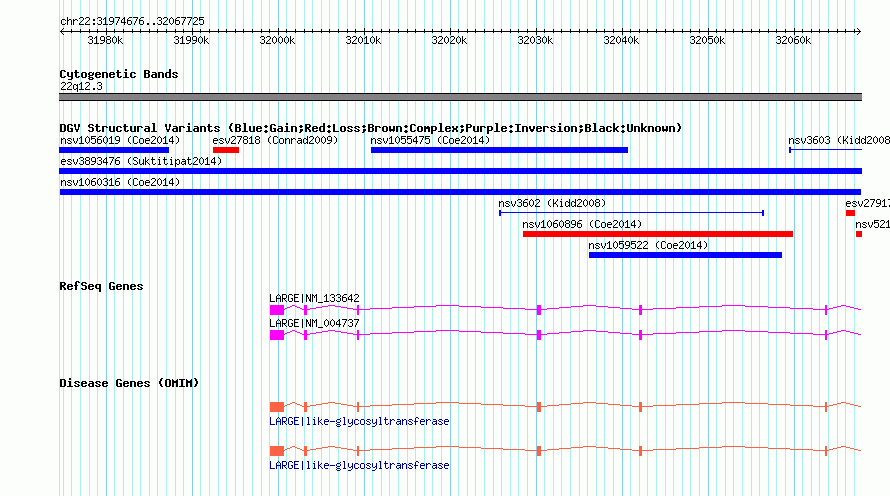This screenshot has width=890, height=496.
Task: Click the esv3893476 (Suktitipat2014) label
Action: click(141, 161)
